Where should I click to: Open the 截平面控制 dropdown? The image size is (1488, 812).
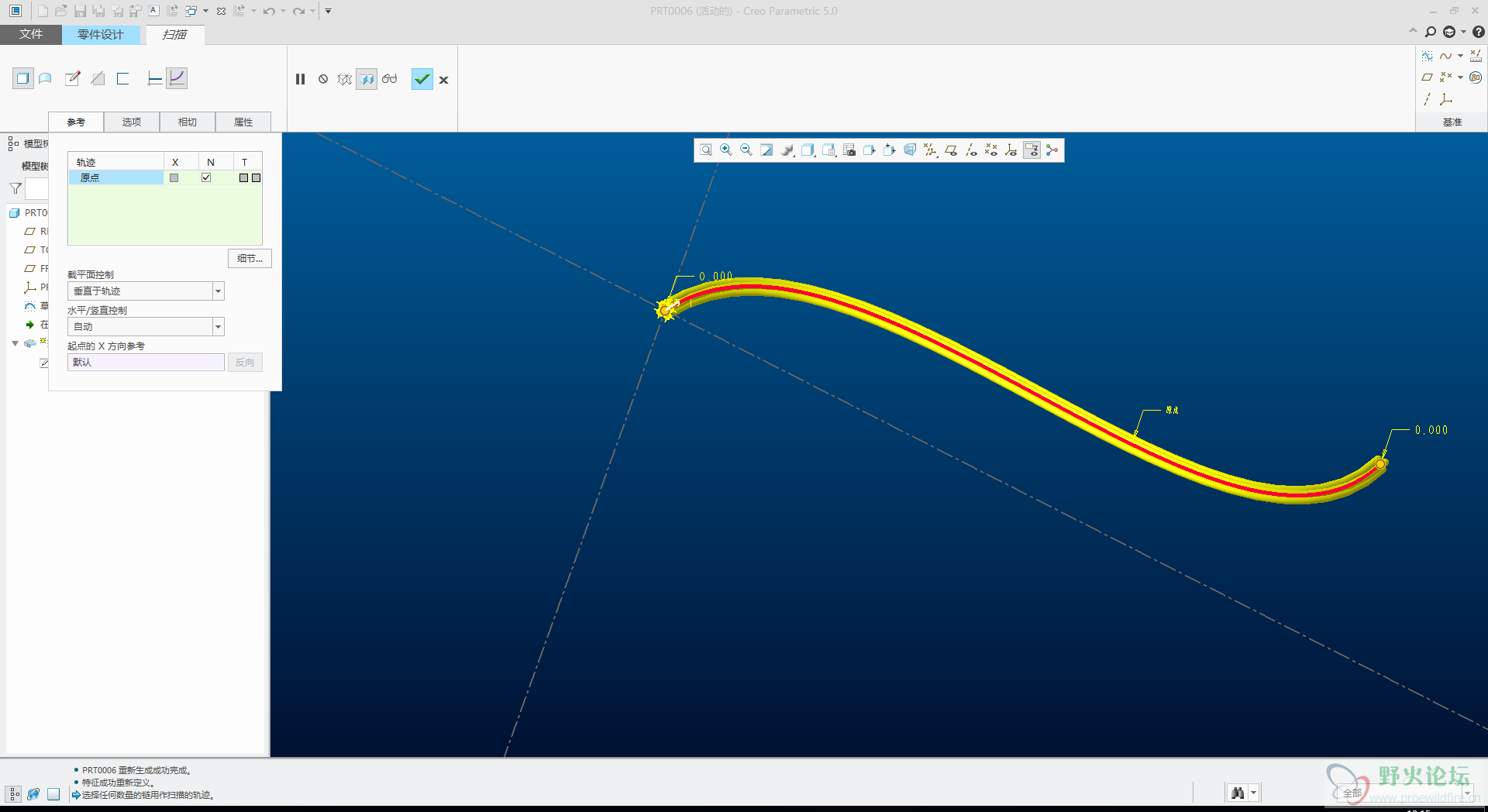coord(146,291)
